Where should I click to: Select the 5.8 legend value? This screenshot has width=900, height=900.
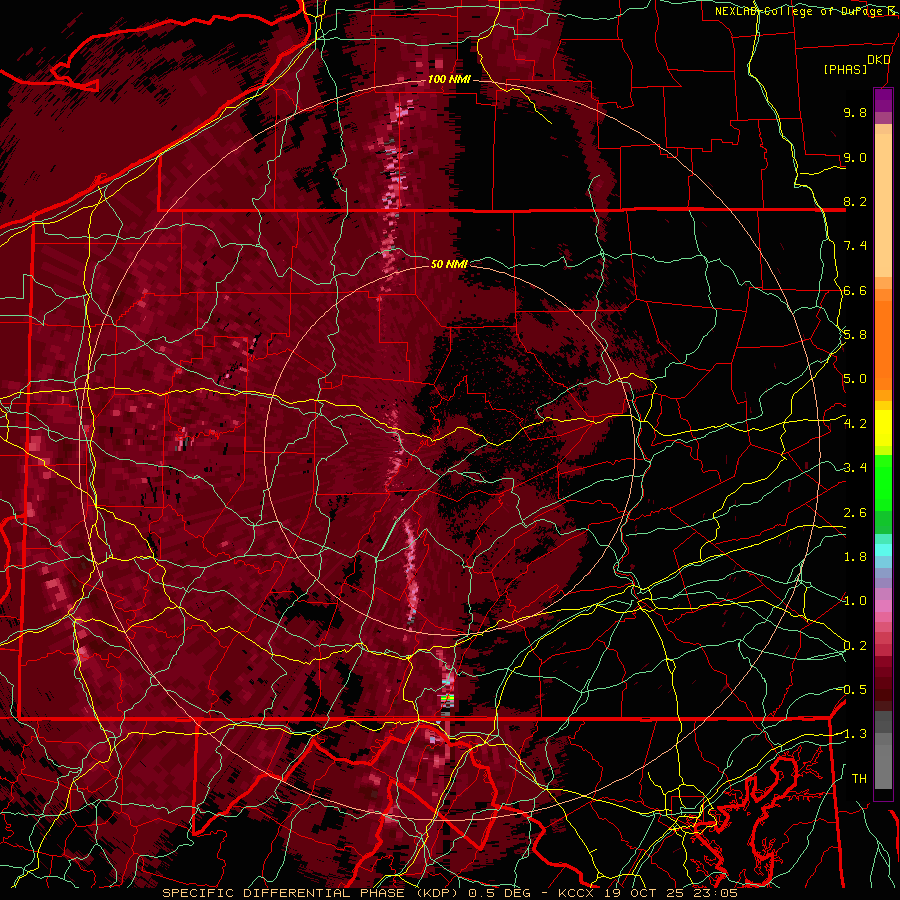pos(855,335)
